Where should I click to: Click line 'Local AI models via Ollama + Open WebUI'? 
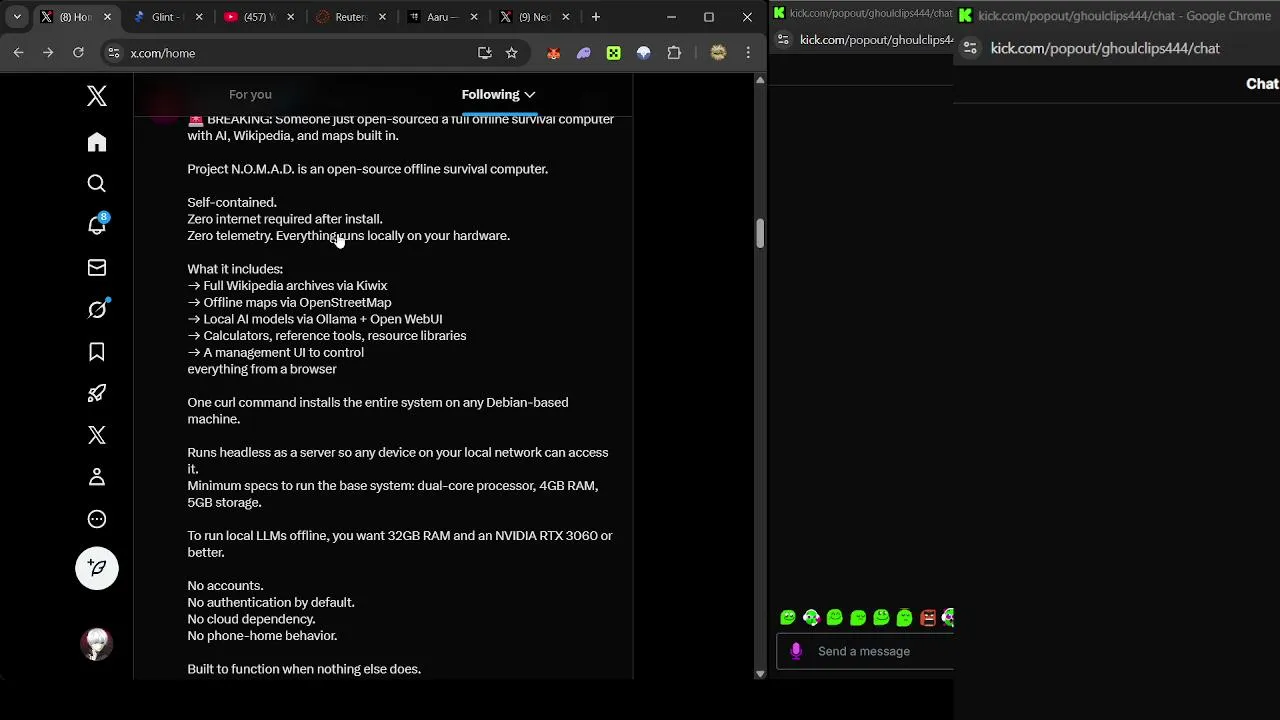(322, 319)
